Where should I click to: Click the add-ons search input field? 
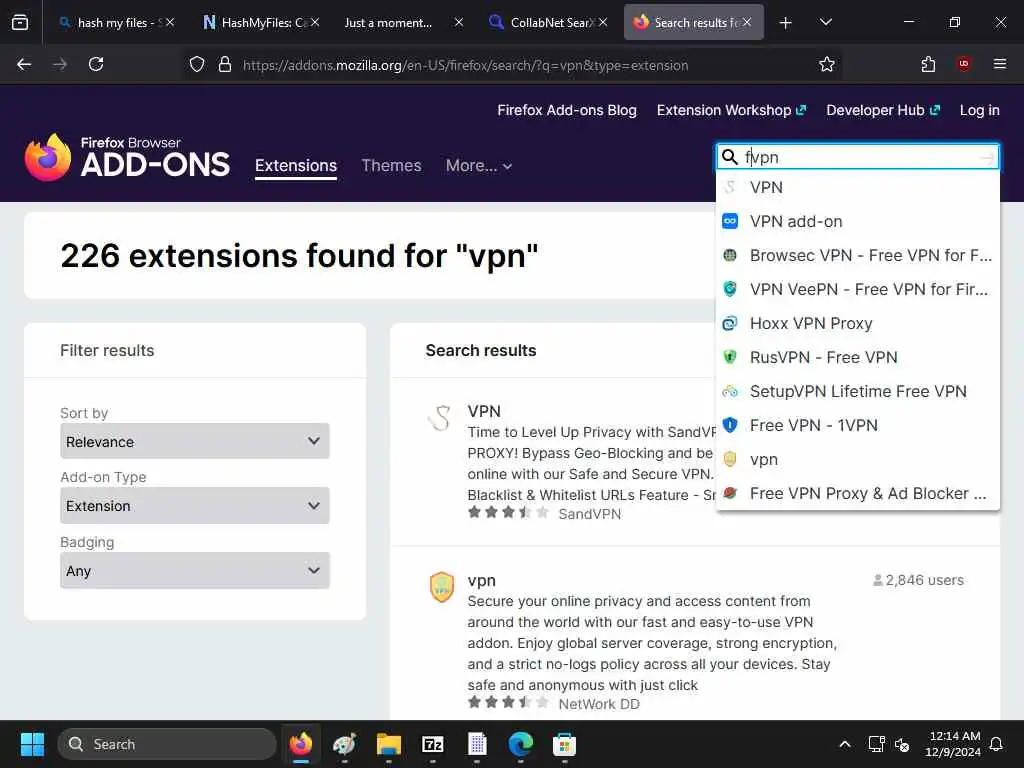859,157
